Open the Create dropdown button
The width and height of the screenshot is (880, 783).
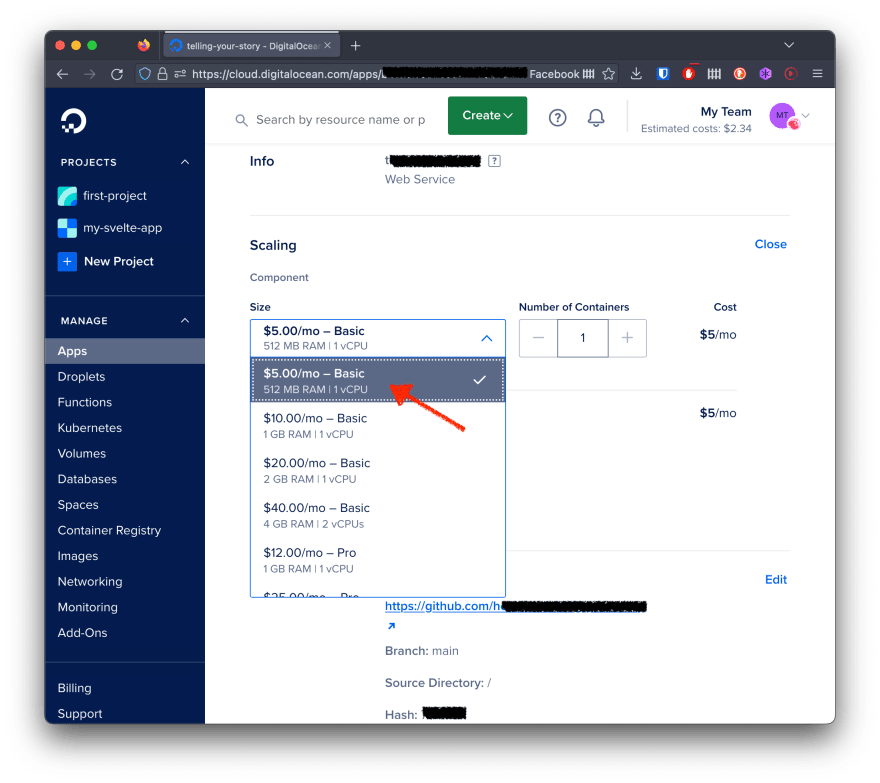(487, 116)
